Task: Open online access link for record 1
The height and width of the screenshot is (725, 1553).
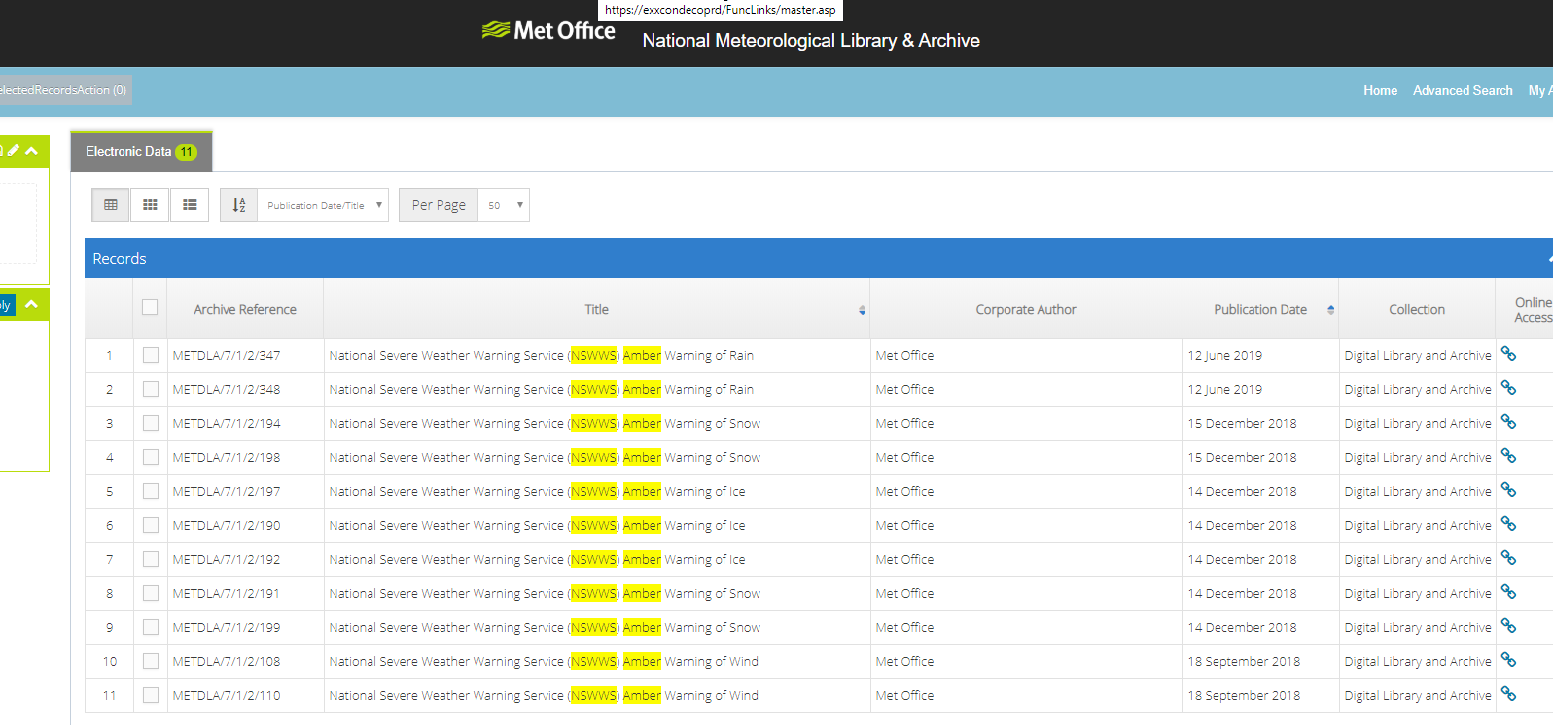Action: coord(1508,354)
